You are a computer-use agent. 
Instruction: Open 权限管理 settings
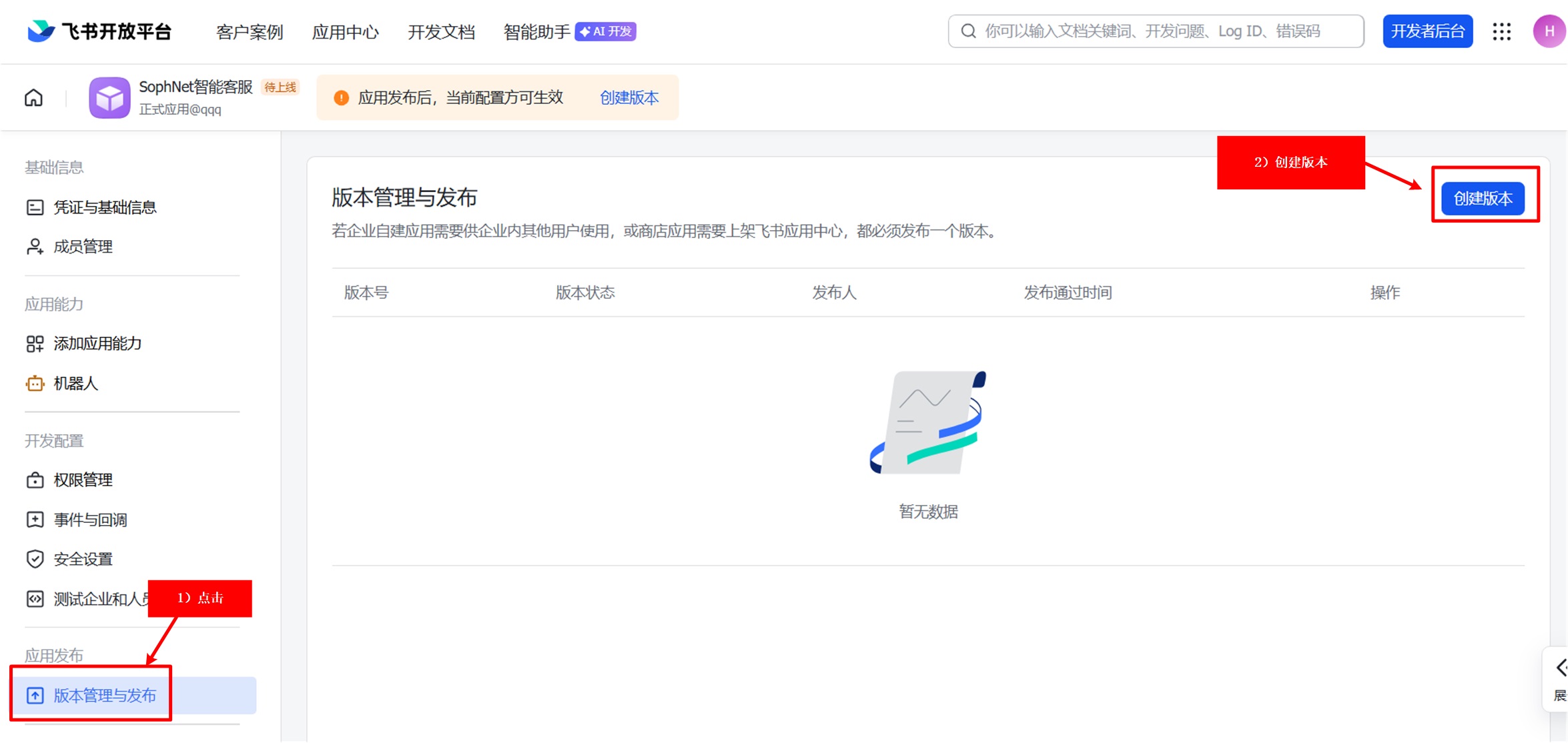(83, 480)
